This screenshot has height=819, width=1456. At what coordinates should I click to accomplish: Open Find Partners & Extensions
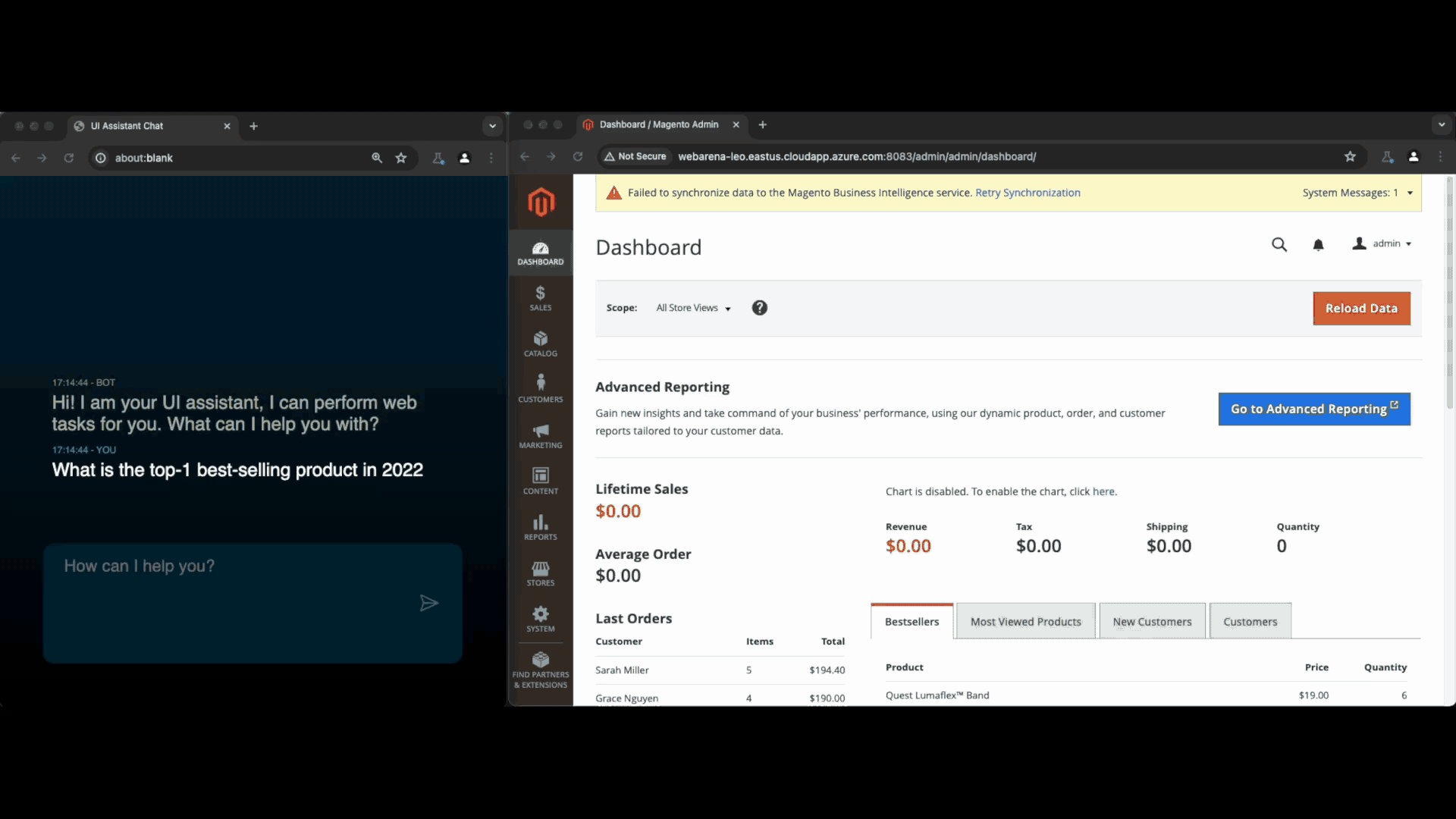pyautogui.click(x=540, y=667)
